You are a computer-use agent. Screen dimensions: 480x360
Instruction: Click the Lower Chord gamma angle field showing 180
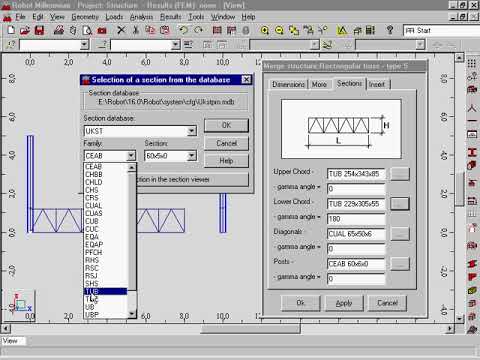(356, 219)
